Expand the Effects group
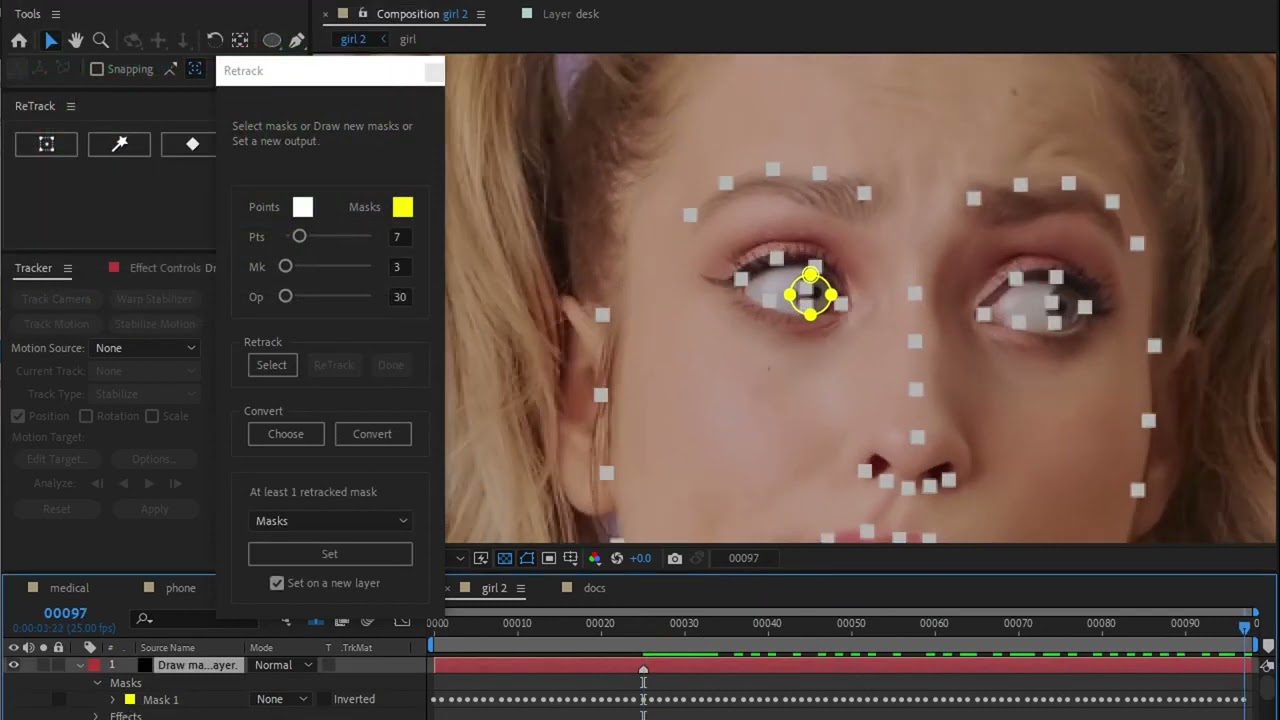This screenshot has height=720, width=1280. (x=97, y=715)
